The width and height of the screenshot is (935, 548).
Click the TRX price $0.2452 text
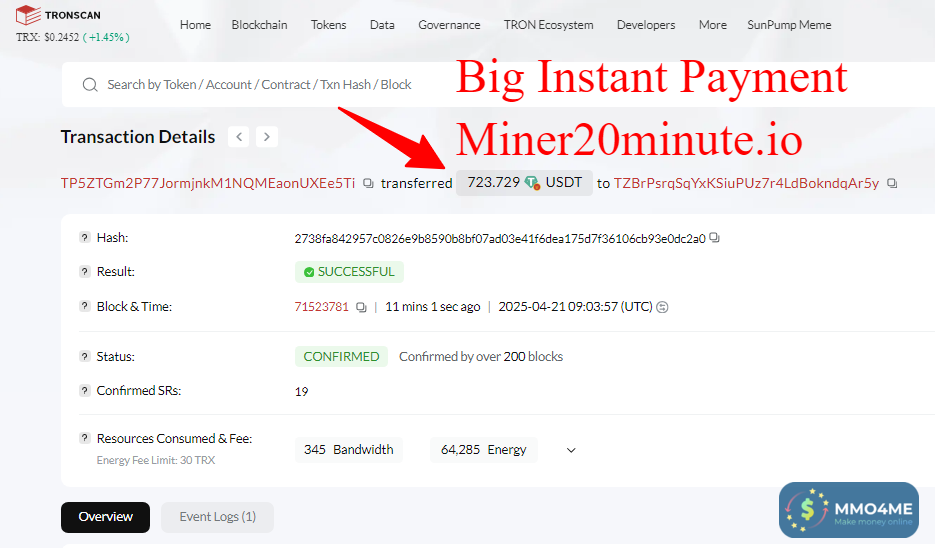coord(48,37)
